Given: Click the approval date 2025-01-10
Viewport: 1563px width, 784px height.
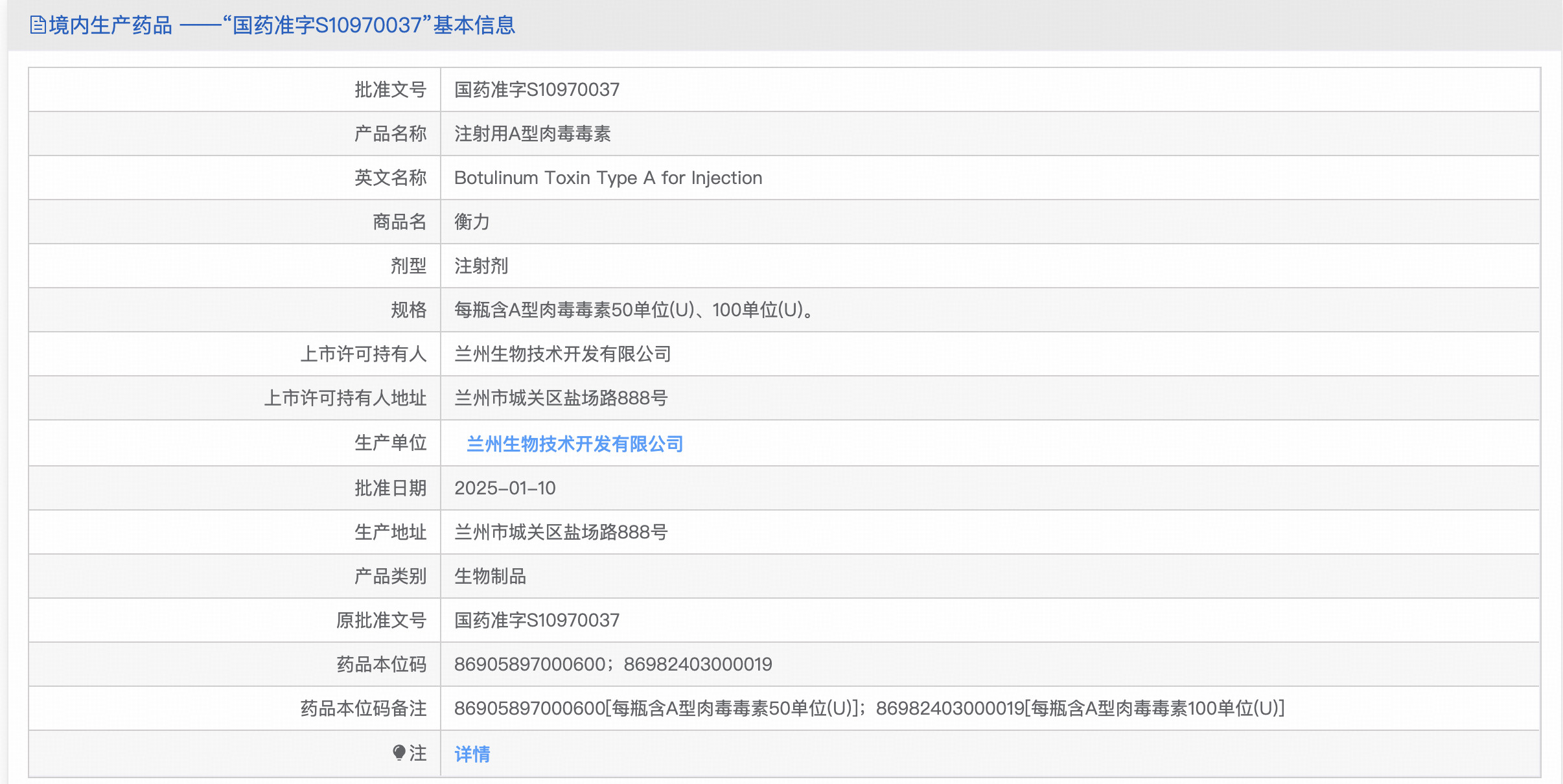Looking at the screenshot, I should 505,488.
